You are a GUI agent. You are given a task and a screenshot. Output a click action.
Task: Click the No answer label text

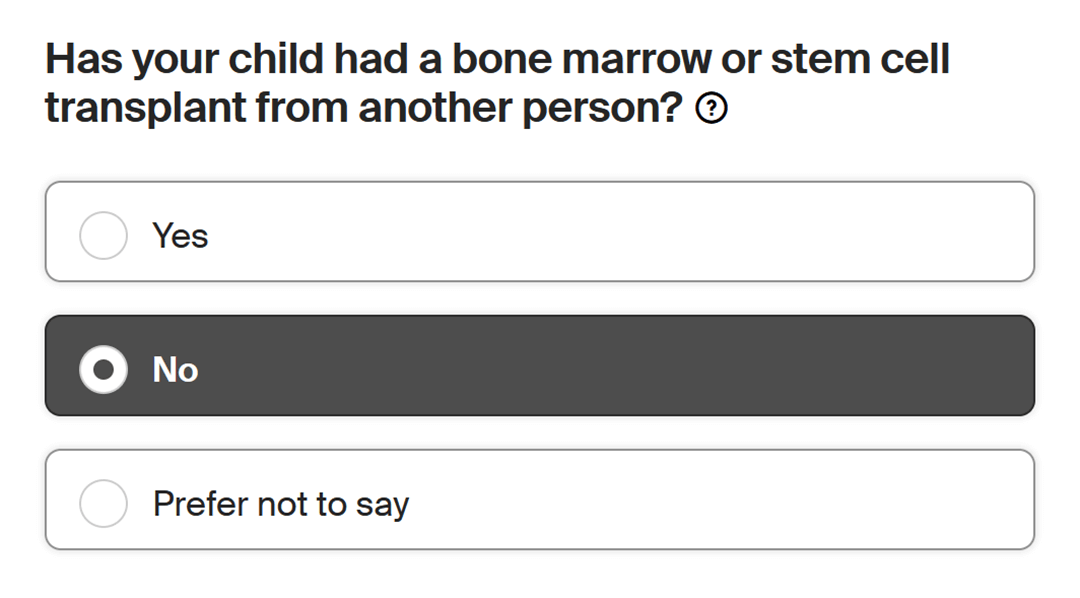point(175,370)
